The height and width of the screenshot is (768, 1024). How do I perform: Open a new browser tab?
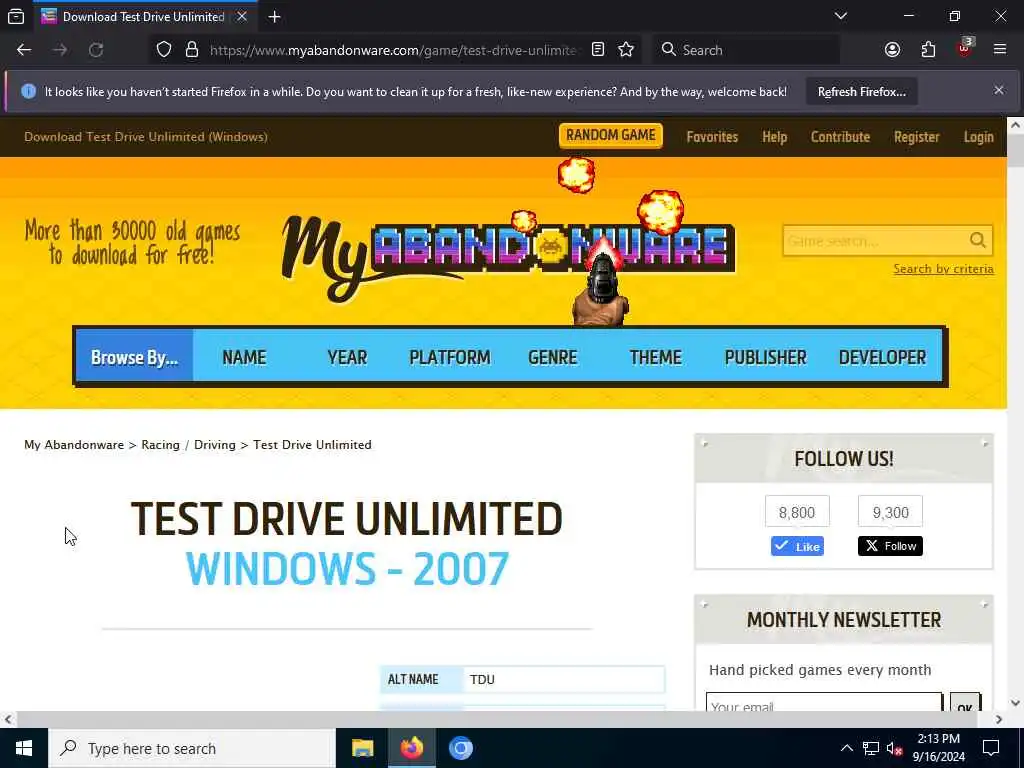point(274,17)
